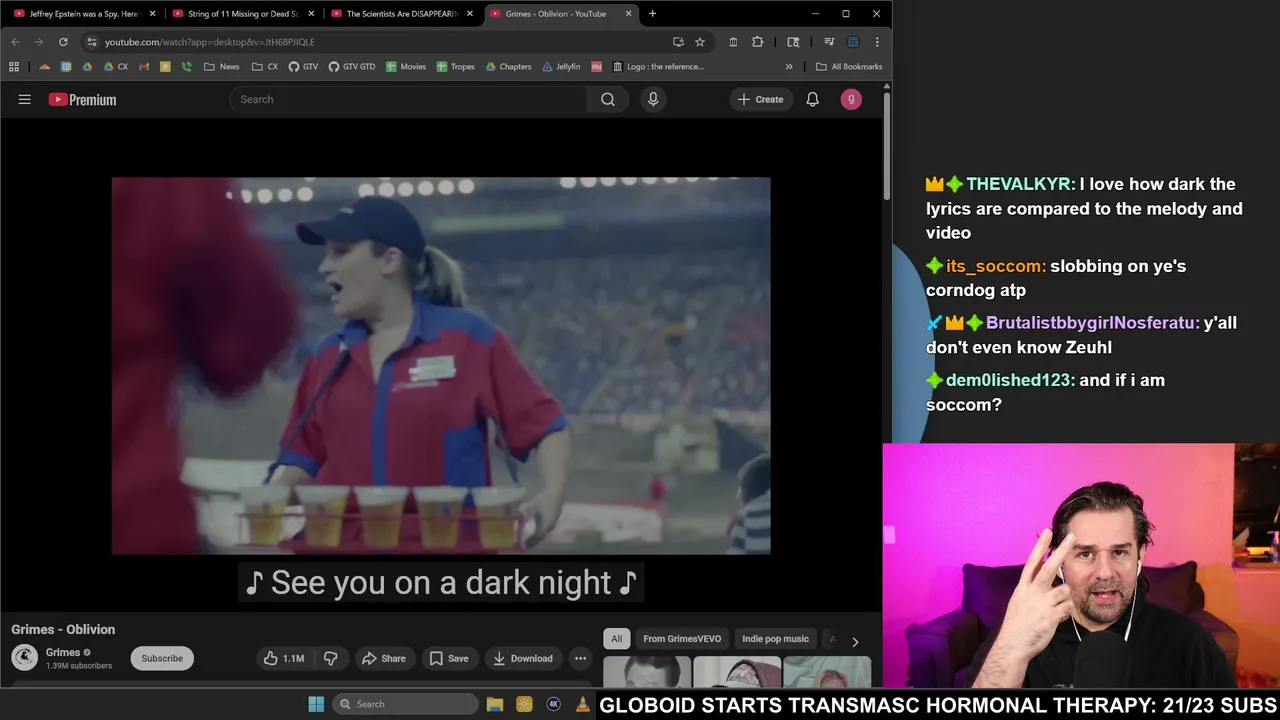Click the YouTube search input field
The image size is (1280, 720).
click(408, 99)
